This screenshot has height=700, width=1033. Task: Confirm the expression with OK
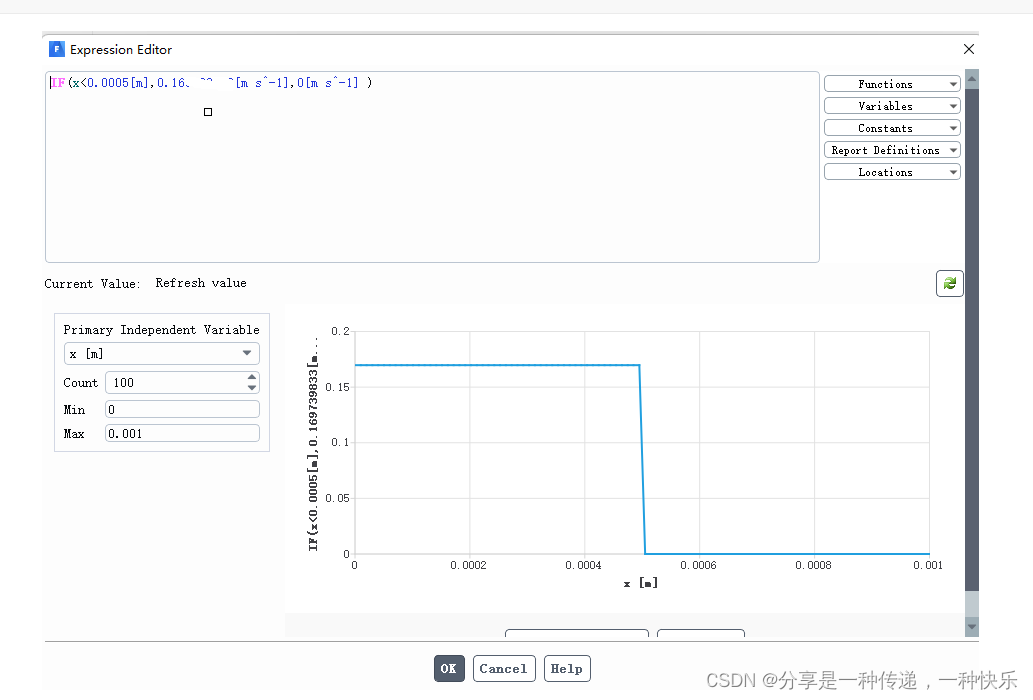pos(448,668)
